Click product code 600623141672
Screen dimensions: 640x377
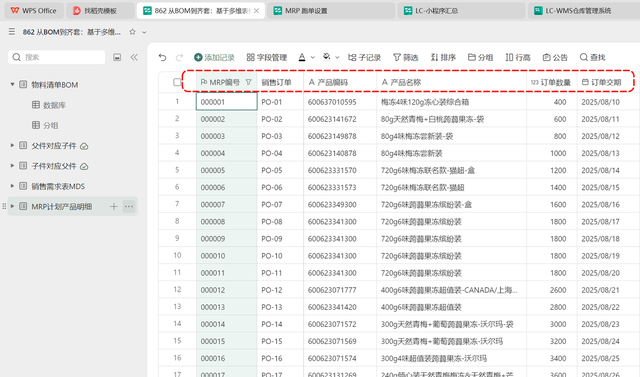tap(340, 119)
